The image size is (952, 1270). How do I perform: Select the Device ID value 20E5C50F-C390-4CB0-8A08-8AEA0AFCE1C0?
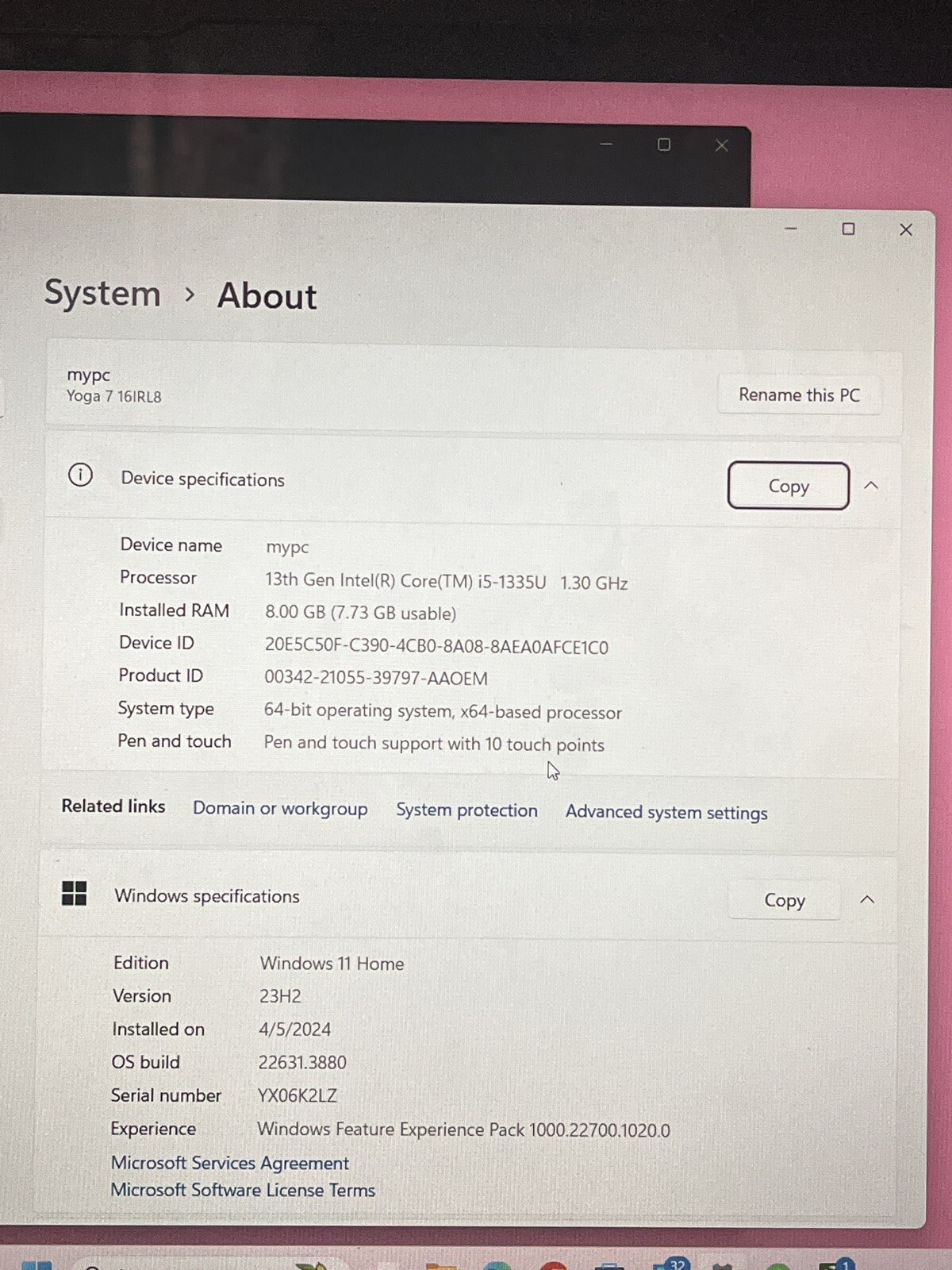click(436, 646)
